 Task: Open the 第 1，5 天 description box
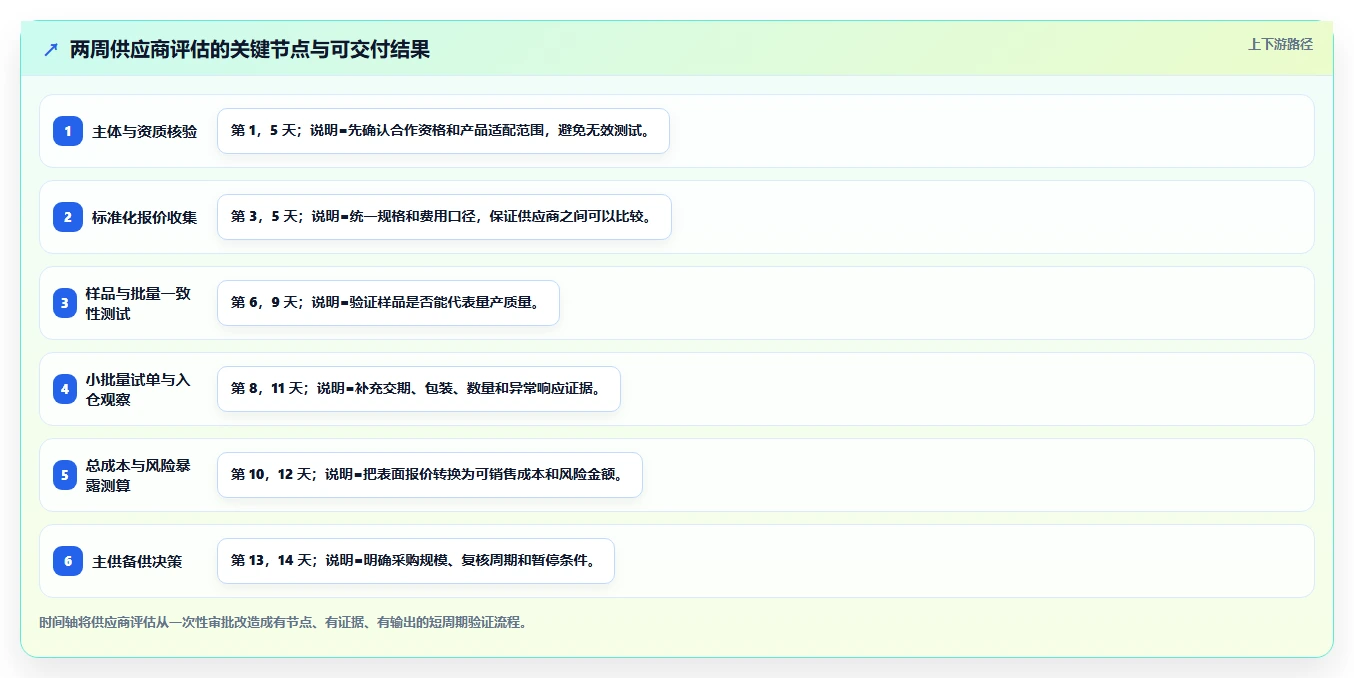pos(443,131)
